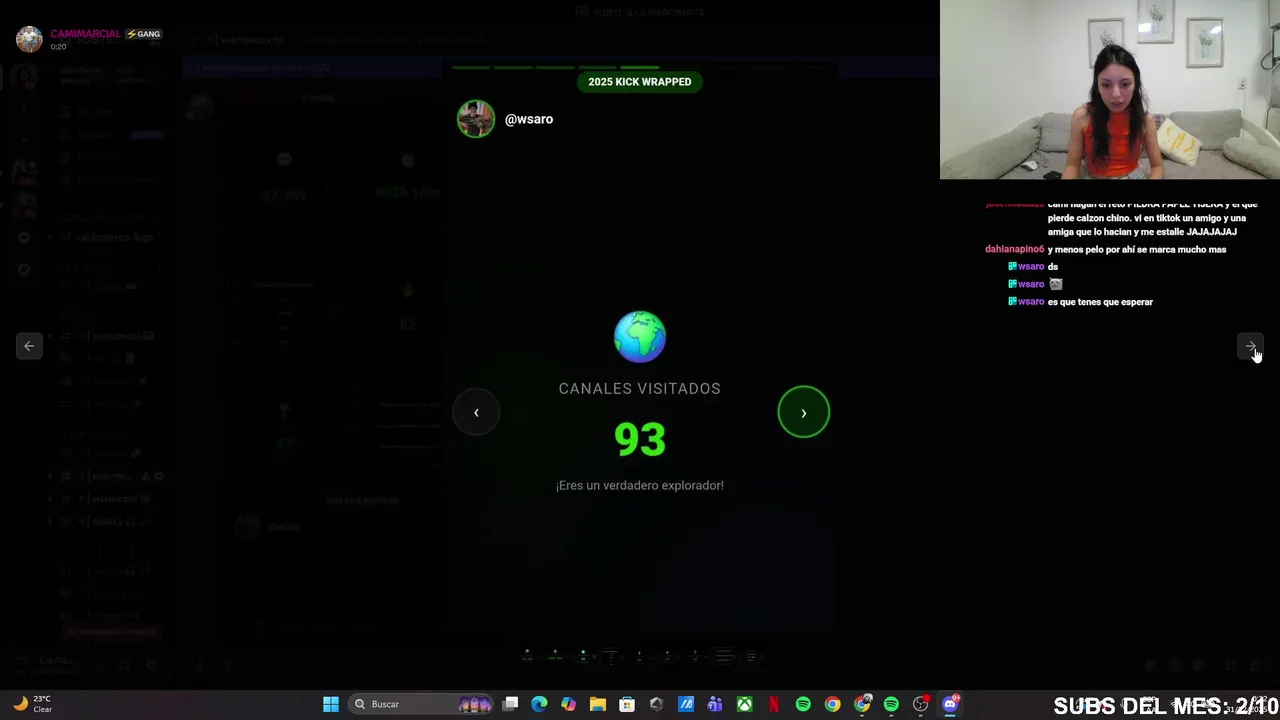Open the weather widget showing 23°C Clear
The width and height of the screenshot is (1280, 720).
click(32, 704)
